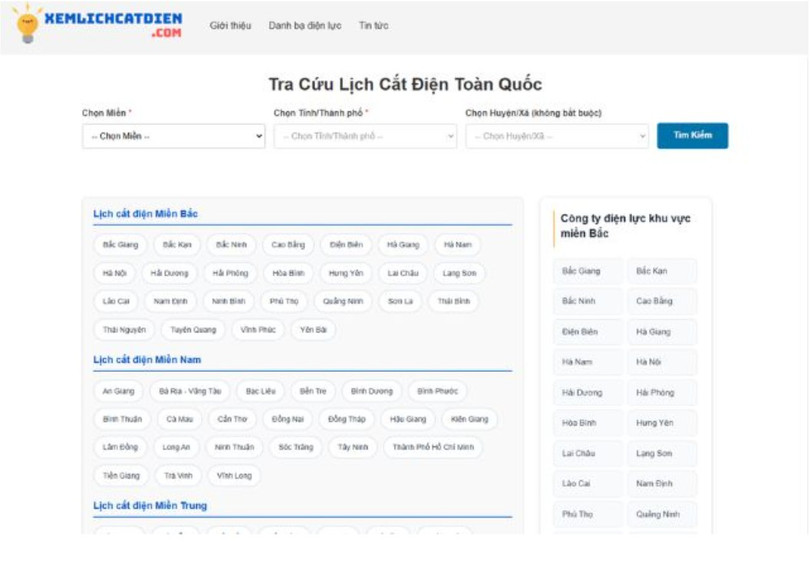Open the Chọn Tỉnh/Thành phố dropdown

click(365, 136)
